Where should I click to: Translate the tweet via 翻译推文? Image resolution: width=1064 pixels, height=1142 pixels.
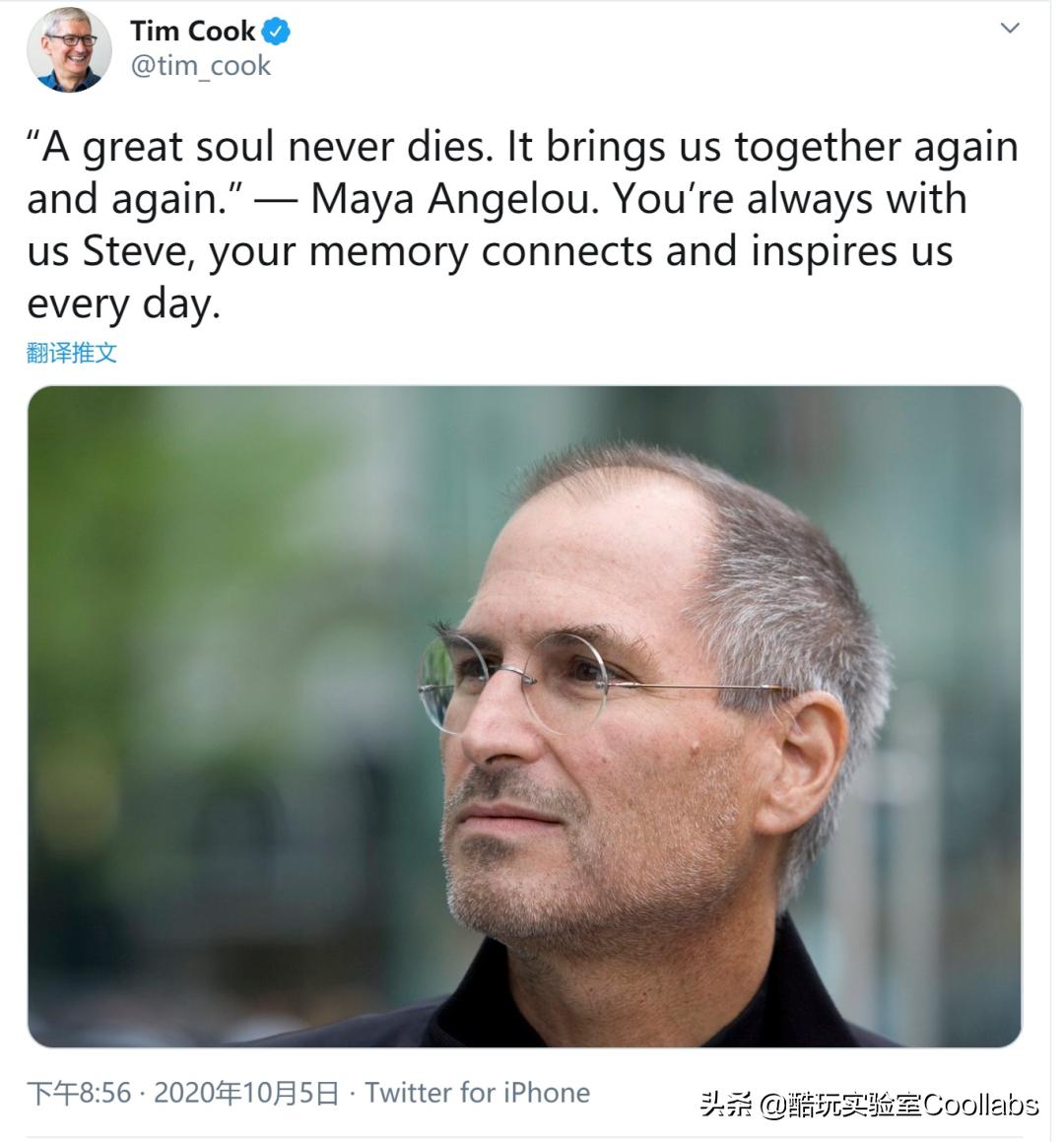(x=72, y=353)
